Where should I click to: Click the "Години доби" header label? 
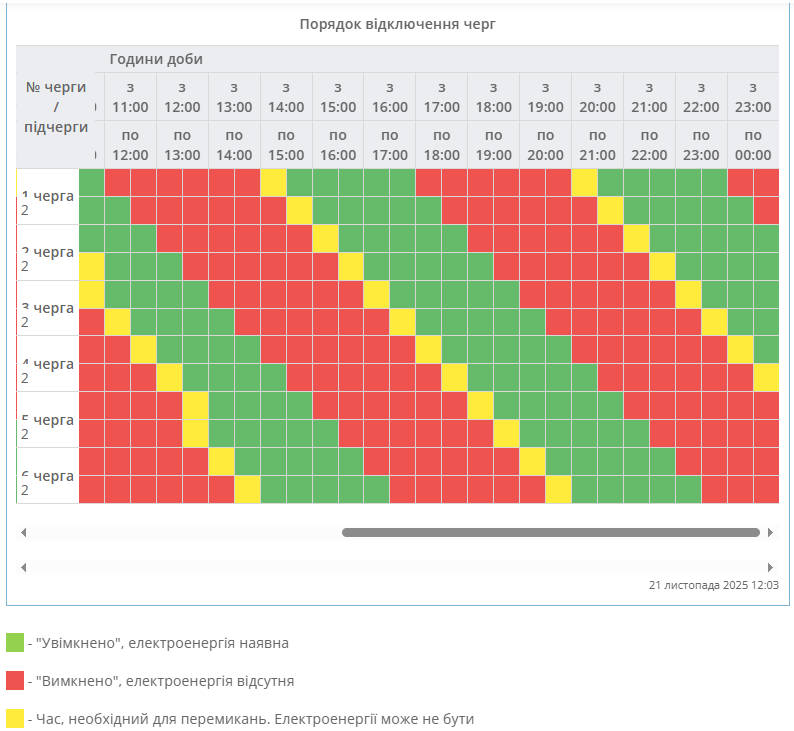pos(156,59)
